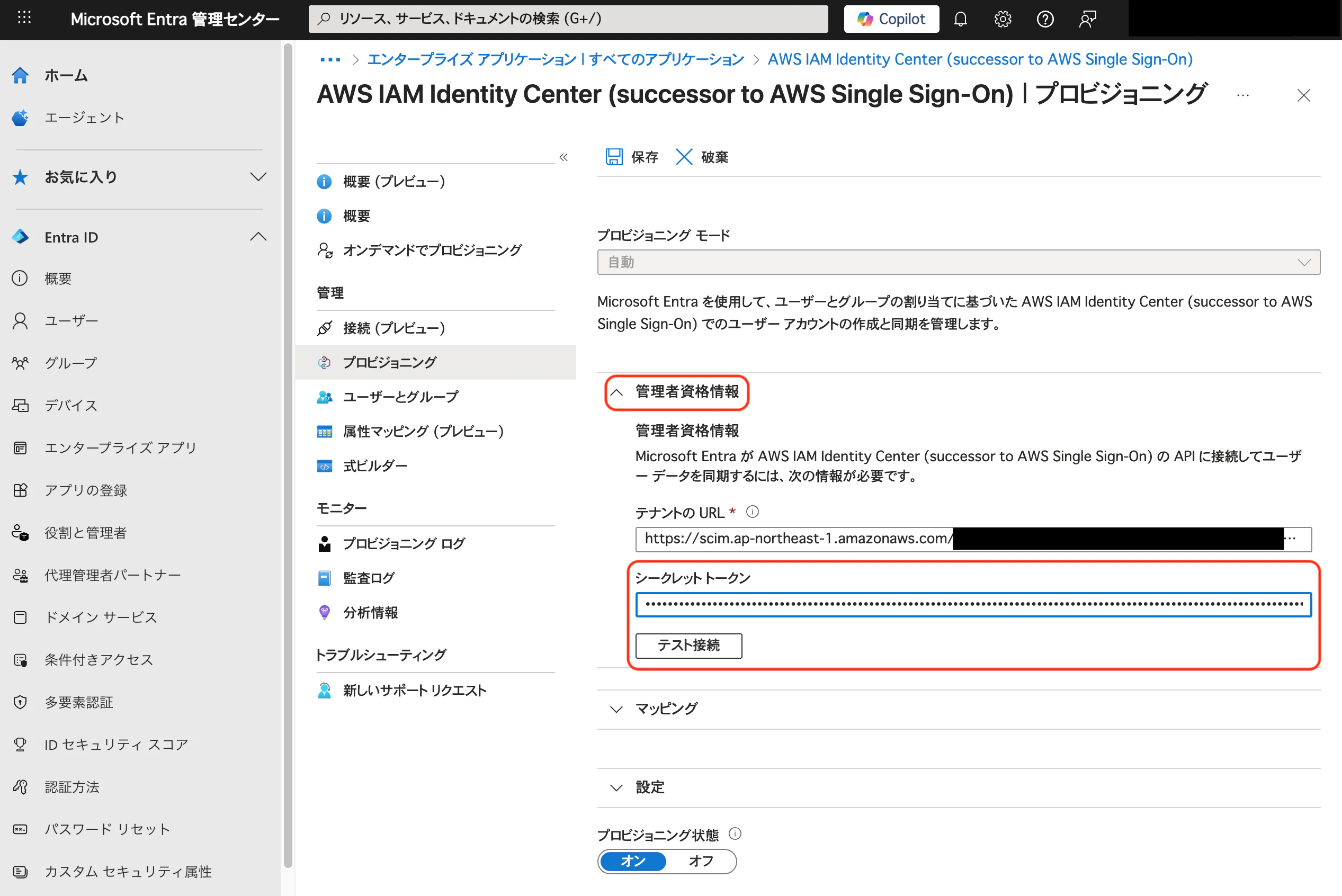Click the 式ビルダー icon
Image resolution: width=1342 pixels, height=896 pixels.
point(325,465)
